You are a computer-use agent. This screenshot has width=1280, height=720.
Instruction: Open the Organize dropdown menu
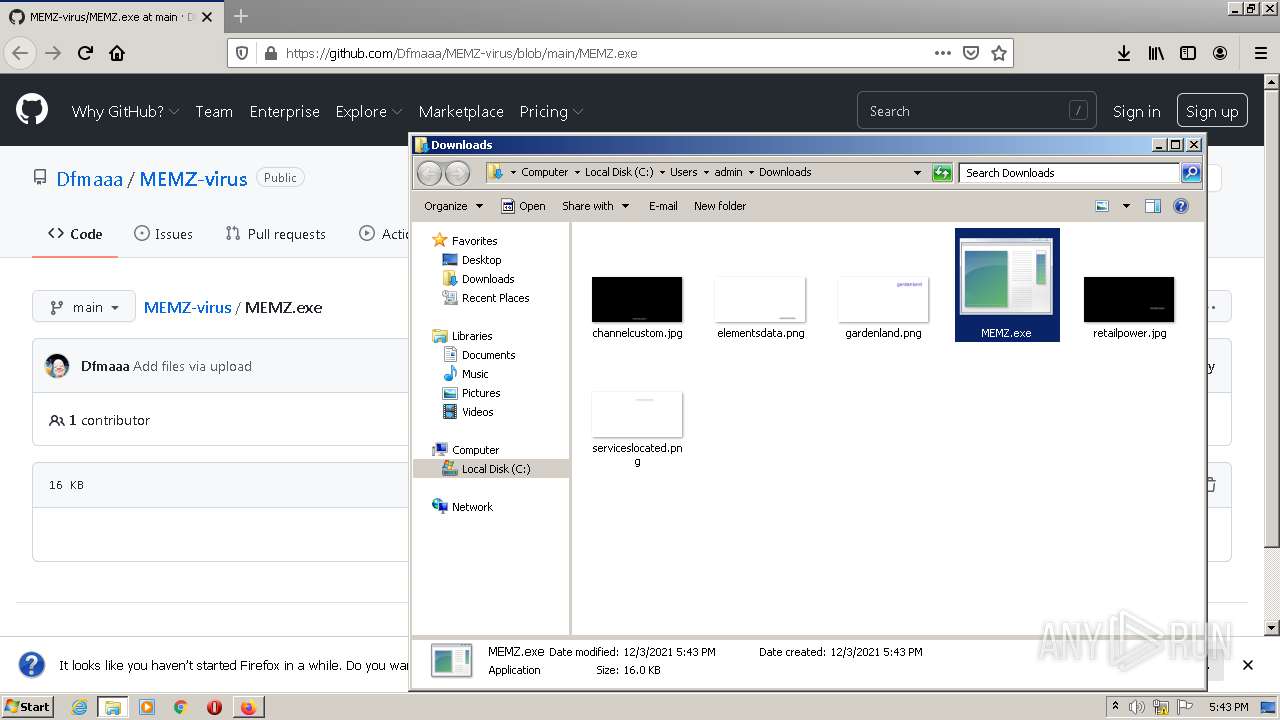click(x=453, y=206)
